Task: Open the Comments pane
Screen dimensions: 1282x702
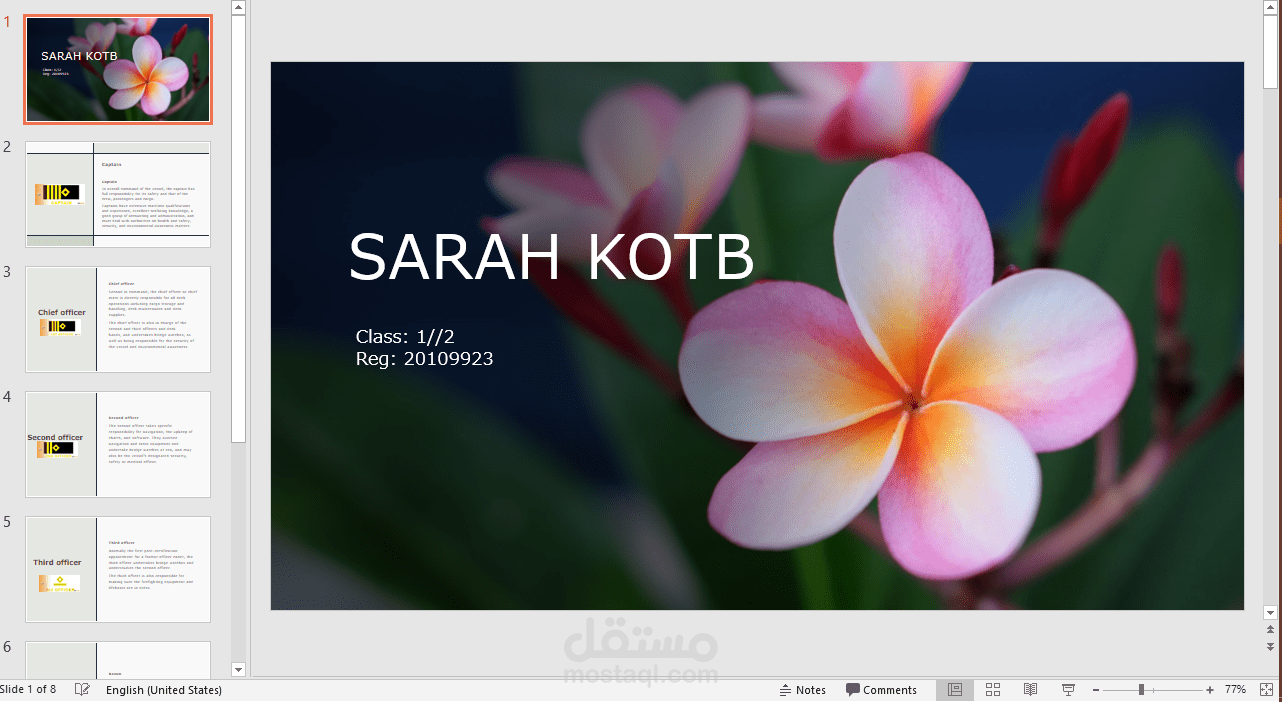Action: tap(881, 690)
